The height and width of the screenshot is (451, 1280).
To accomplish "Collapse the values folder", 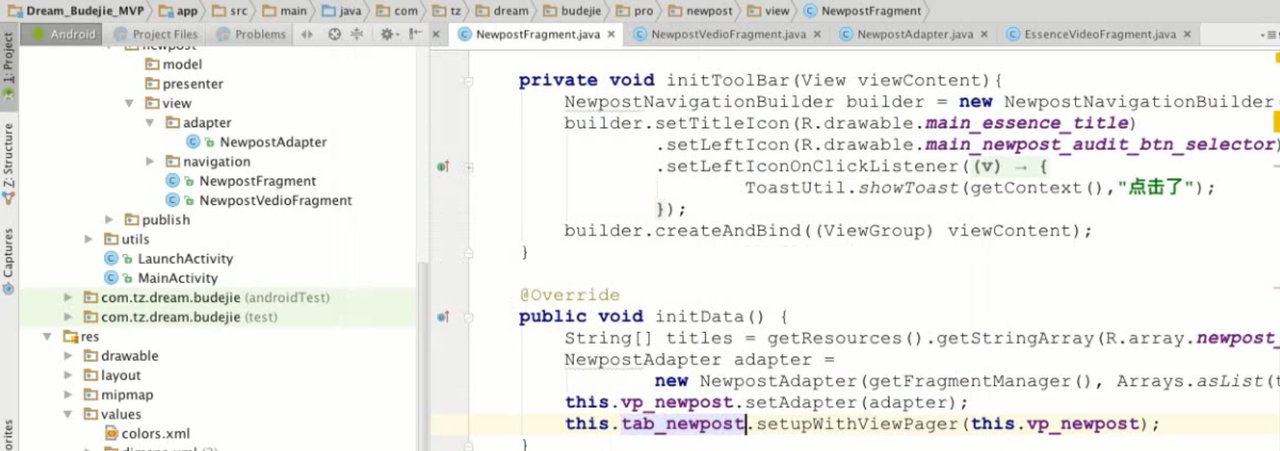I will coord(68,414).
